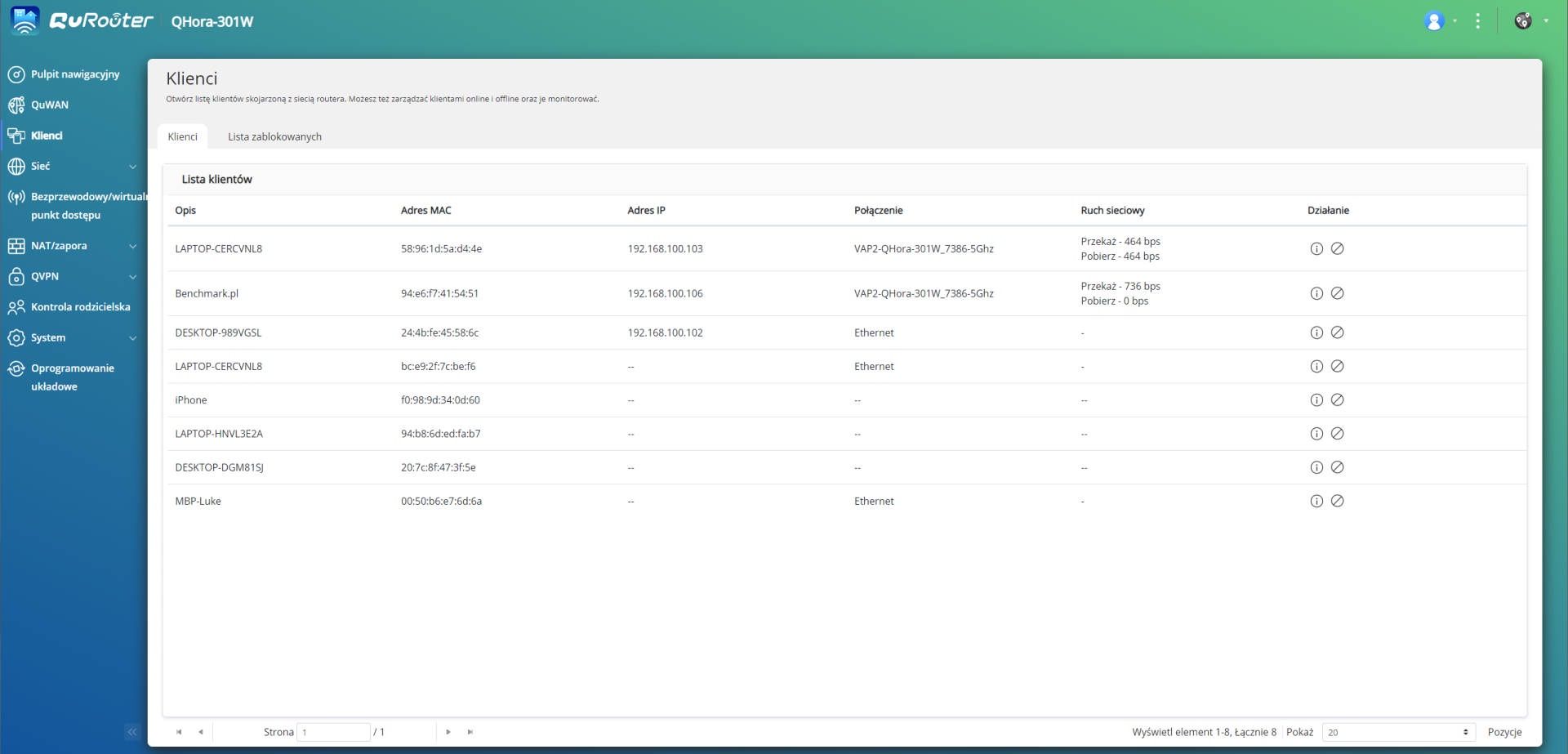Click the Działanie column header
1568x754 pixels.
[x=1328, y=211]
